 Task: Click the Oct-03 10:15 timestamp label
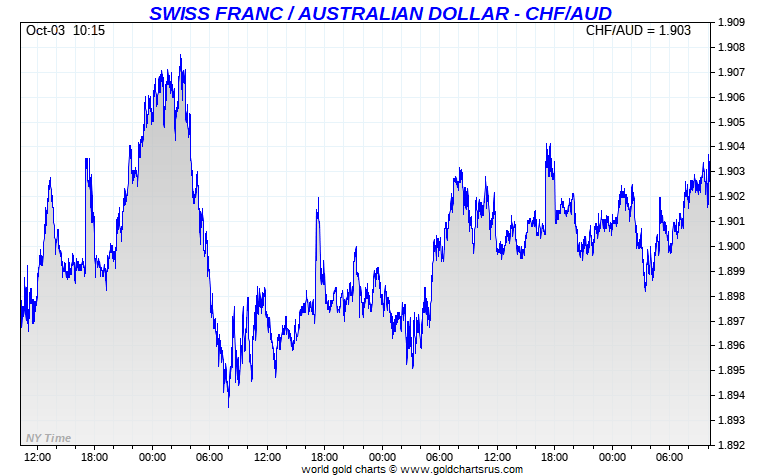pyautogui.click(x=65, y=31)
